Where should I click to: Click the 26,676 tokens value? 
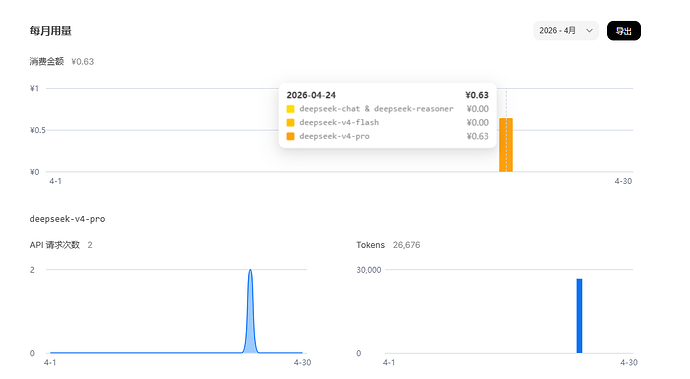[407, 245]
